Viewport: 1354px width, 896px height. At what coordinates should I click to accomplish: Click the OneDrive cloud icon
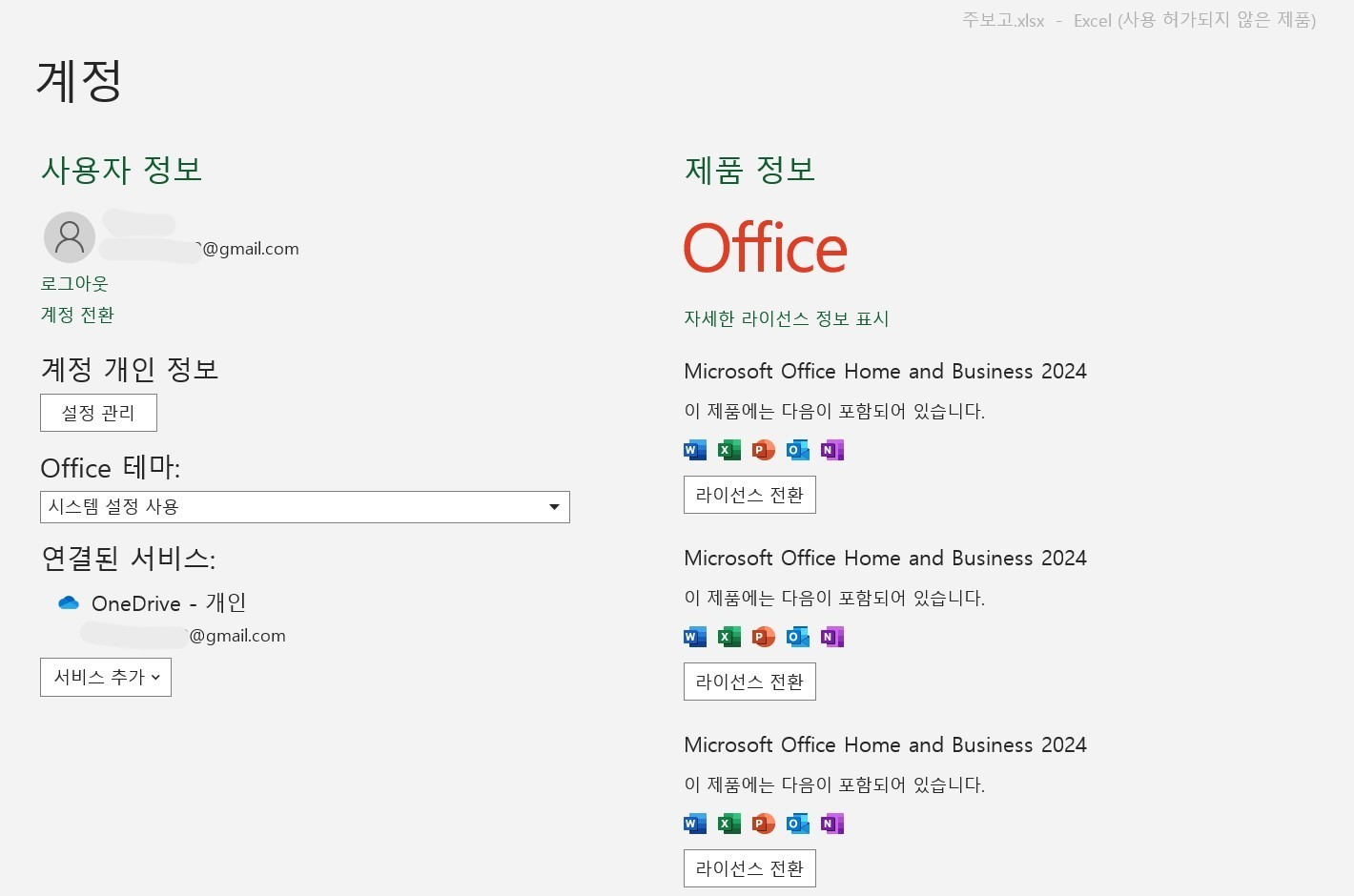click(x=69, y=602)
